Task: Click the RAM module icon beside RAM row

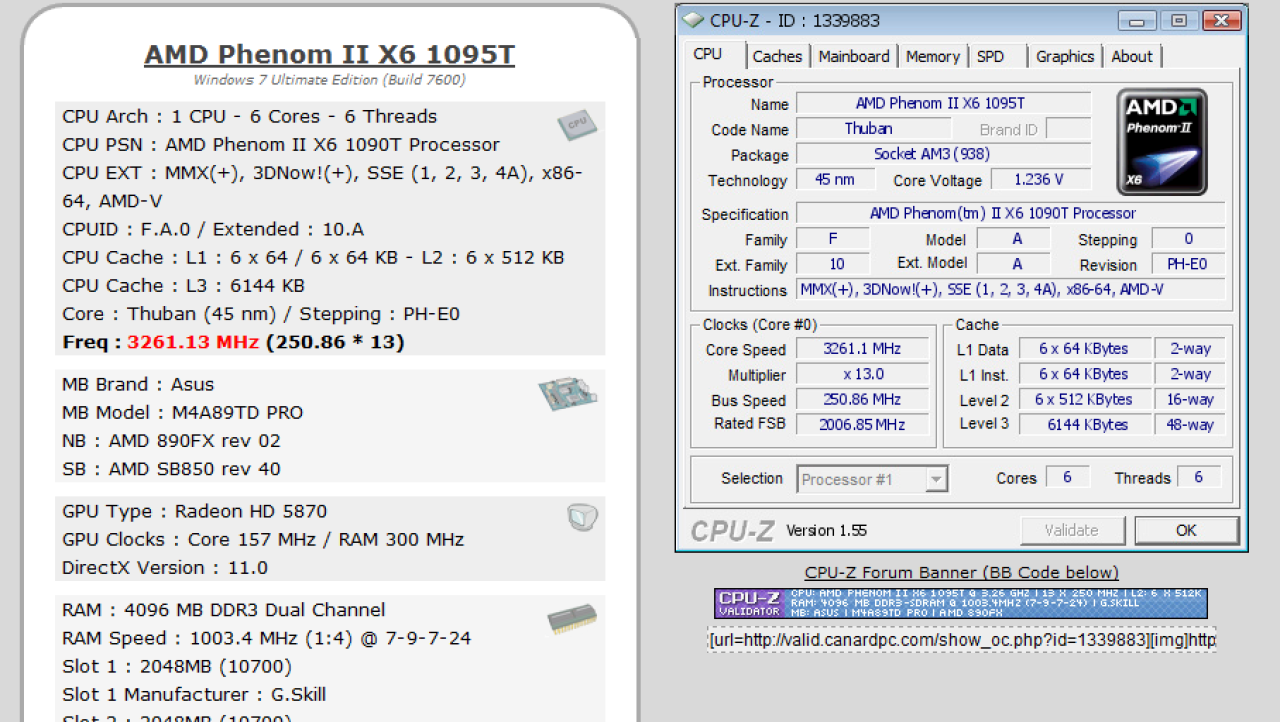Action: click(572, 621)
